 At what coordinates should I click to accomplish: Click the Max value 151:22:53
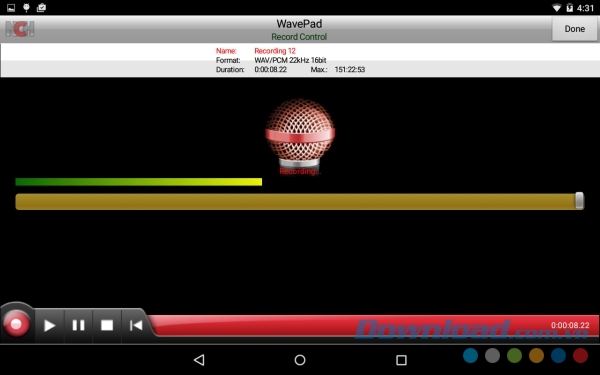pos(350,70)
